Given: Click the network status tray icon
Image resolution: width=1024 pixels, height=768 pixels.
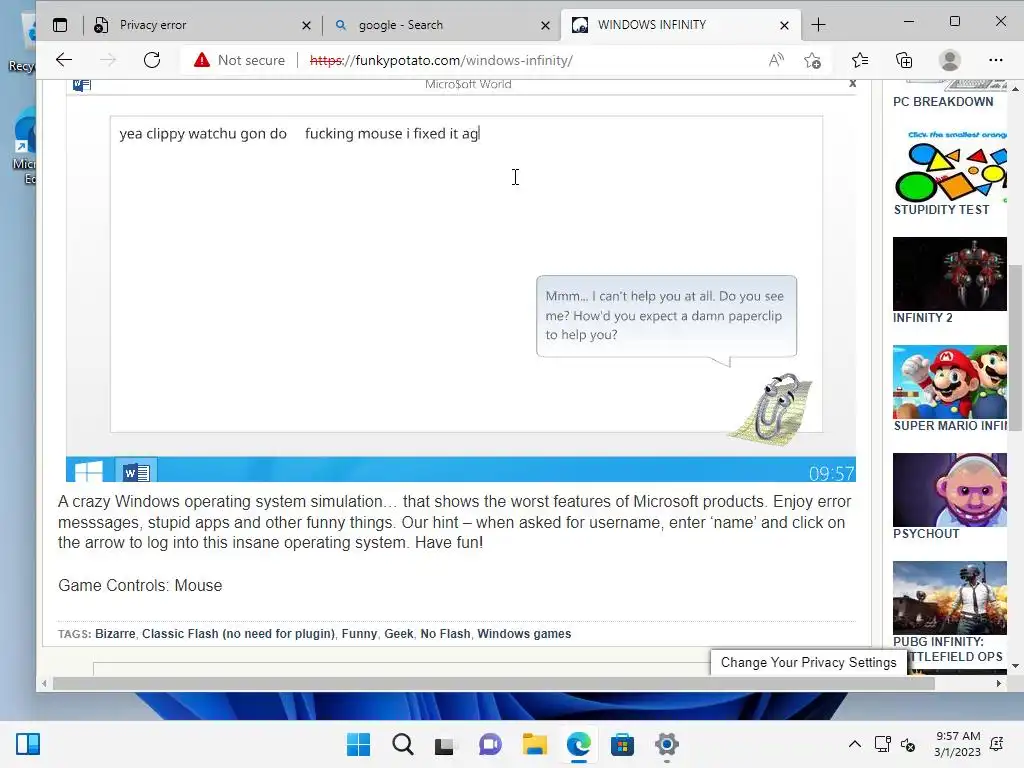Looking at the screenshot, I should [882, 744].
